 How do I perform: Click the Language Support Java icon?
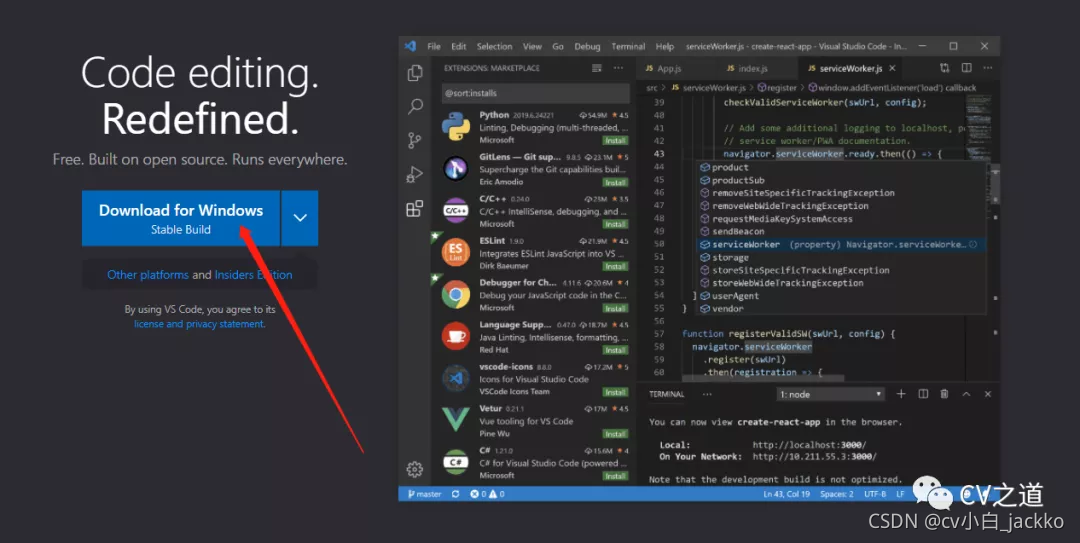456,336
